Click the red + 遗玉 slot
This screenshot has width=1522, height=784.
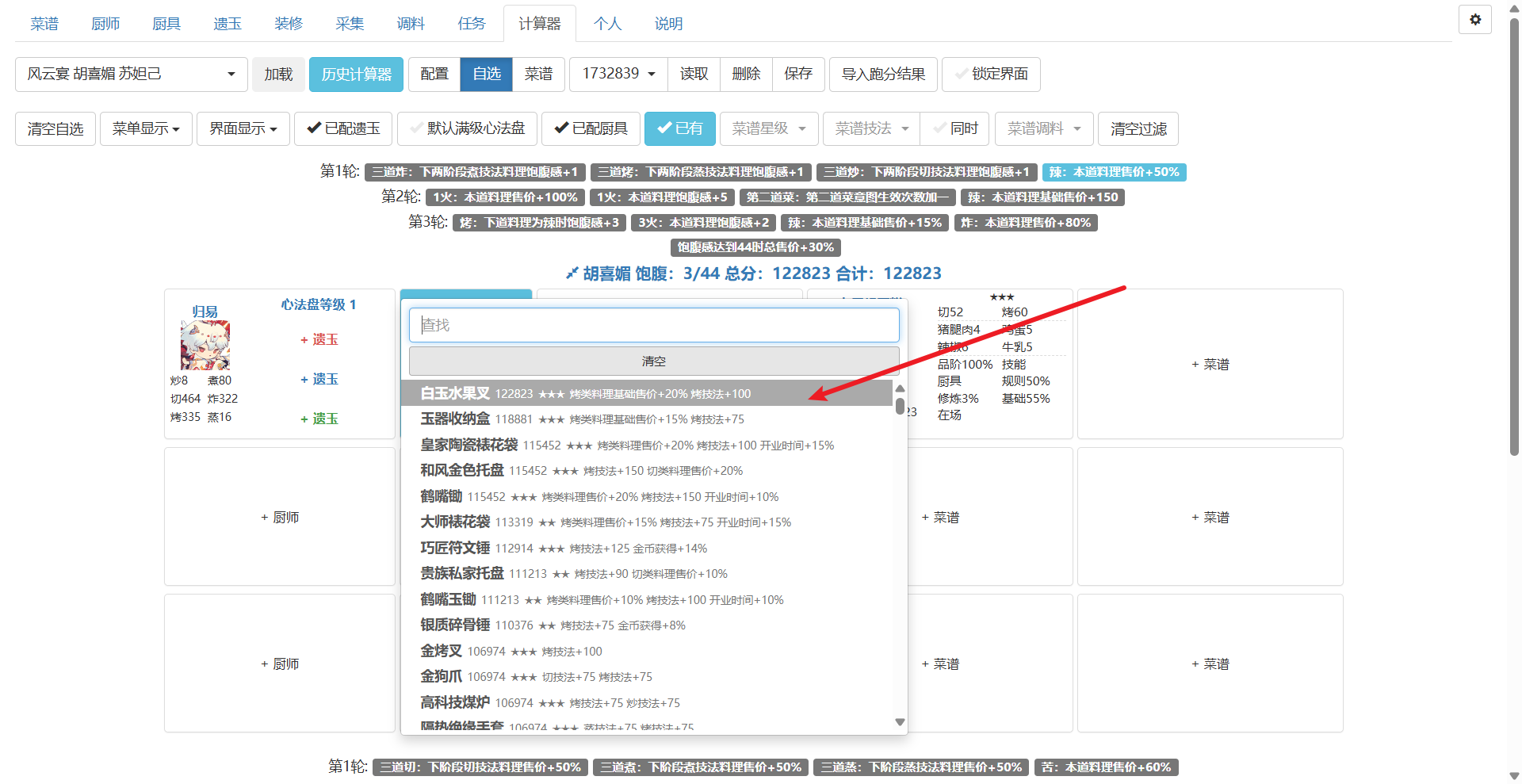tap(319, 339)
